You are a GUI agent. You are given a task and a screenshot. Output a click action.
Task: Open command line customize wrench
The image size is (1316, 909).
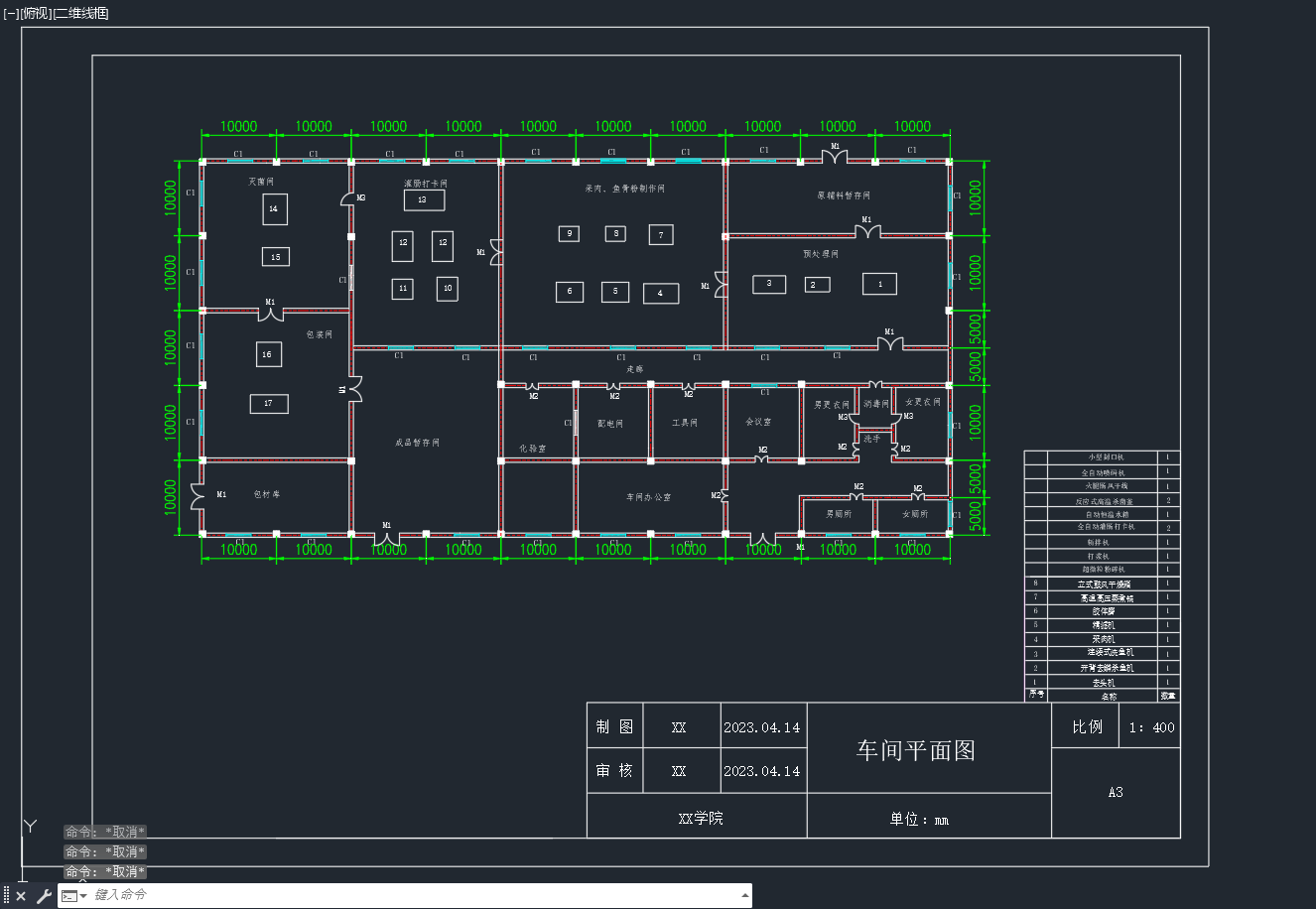click(44, 896)
